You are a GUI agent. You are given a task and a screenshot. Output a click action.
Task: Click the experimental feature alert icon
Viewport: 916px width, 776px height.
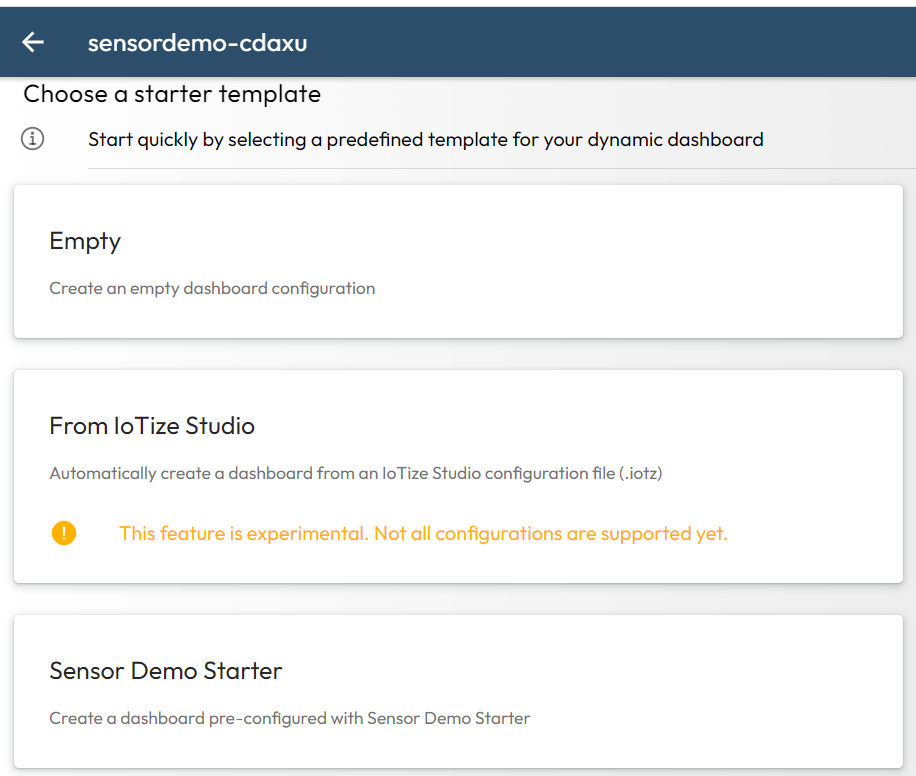[x=64, y=533]
